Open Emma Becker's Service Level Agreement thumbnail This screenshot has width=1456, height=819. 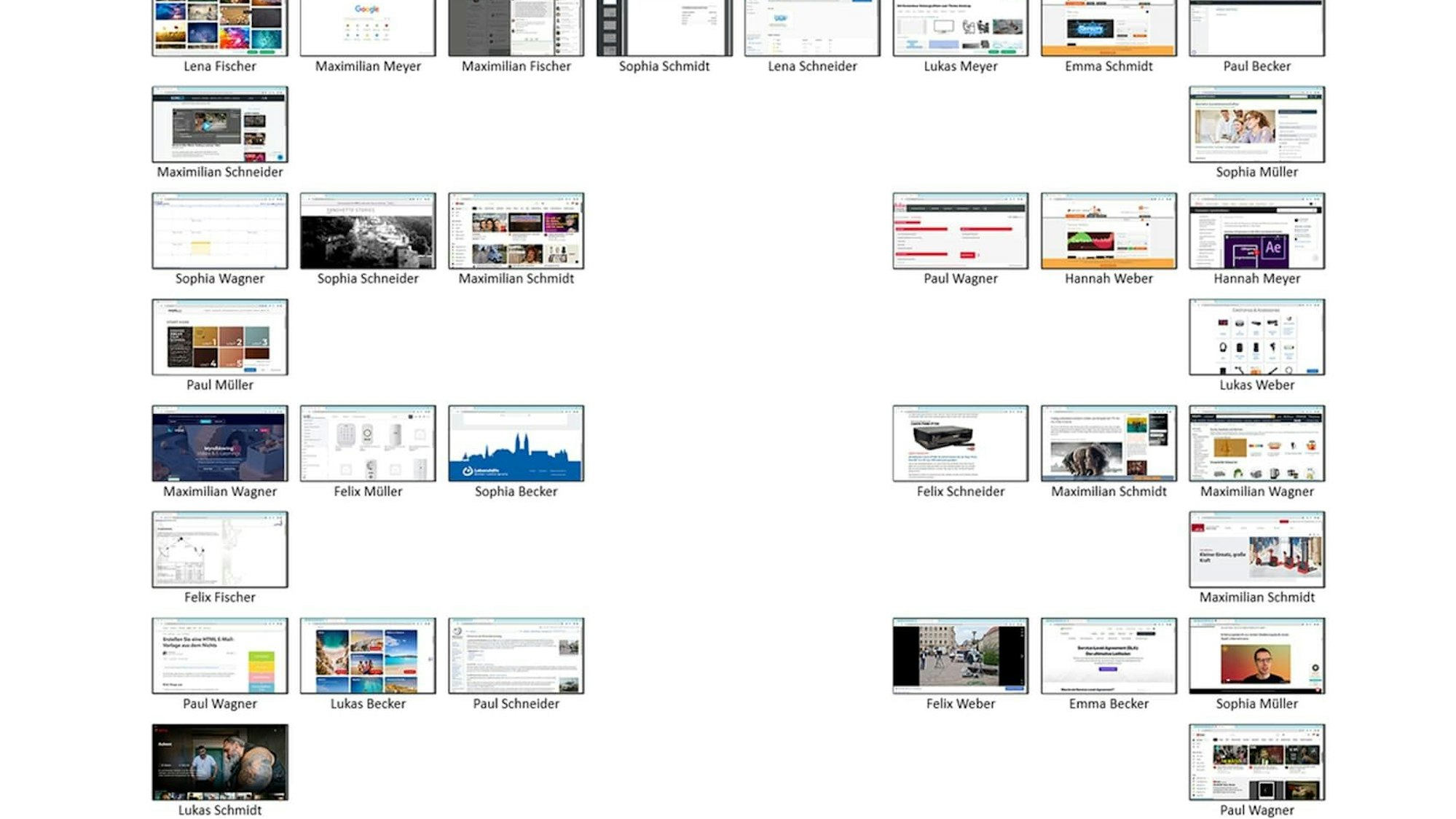coord(1108,656)
